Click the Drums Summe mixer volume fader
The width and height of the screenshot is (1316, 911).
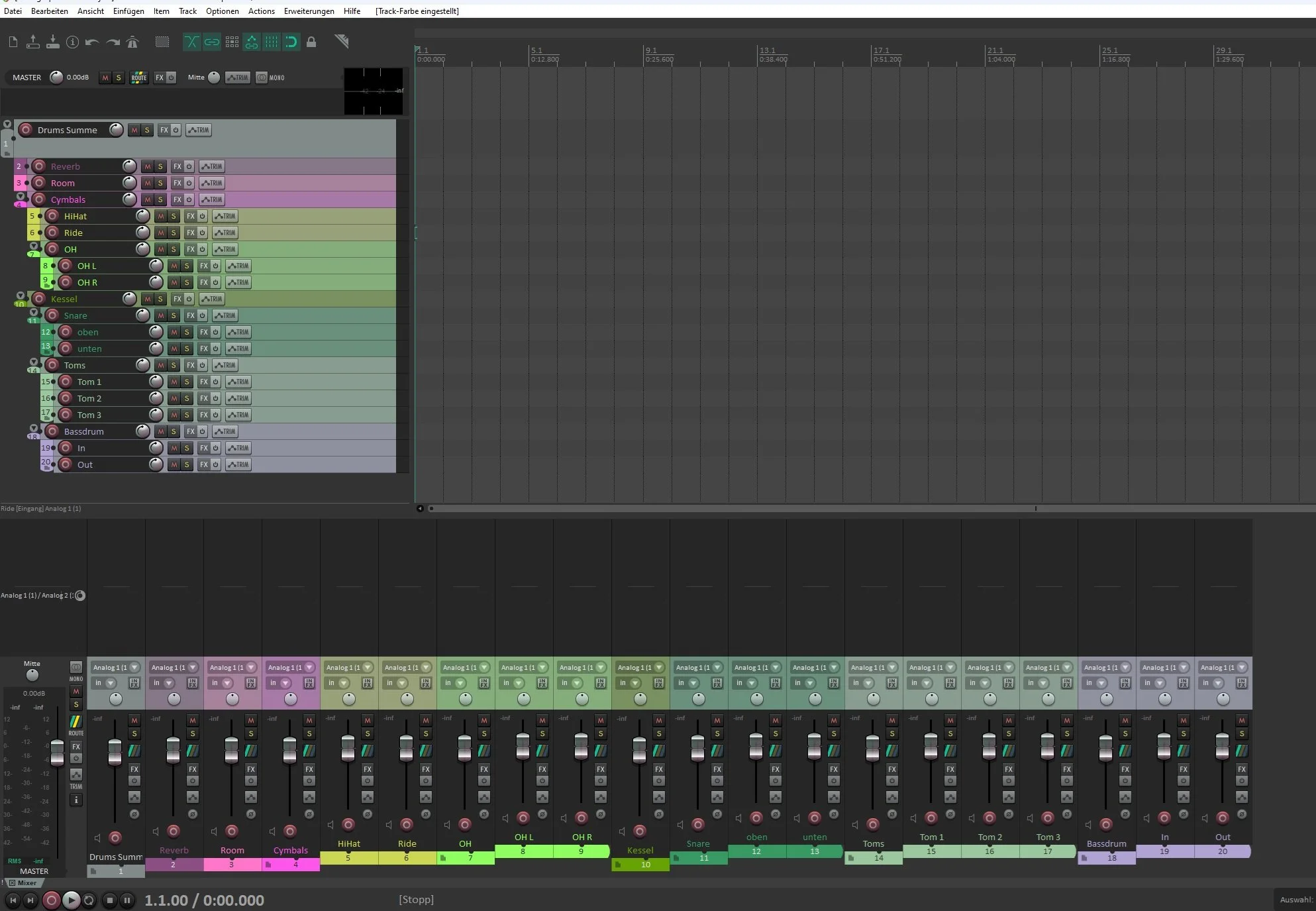[115, 753]
